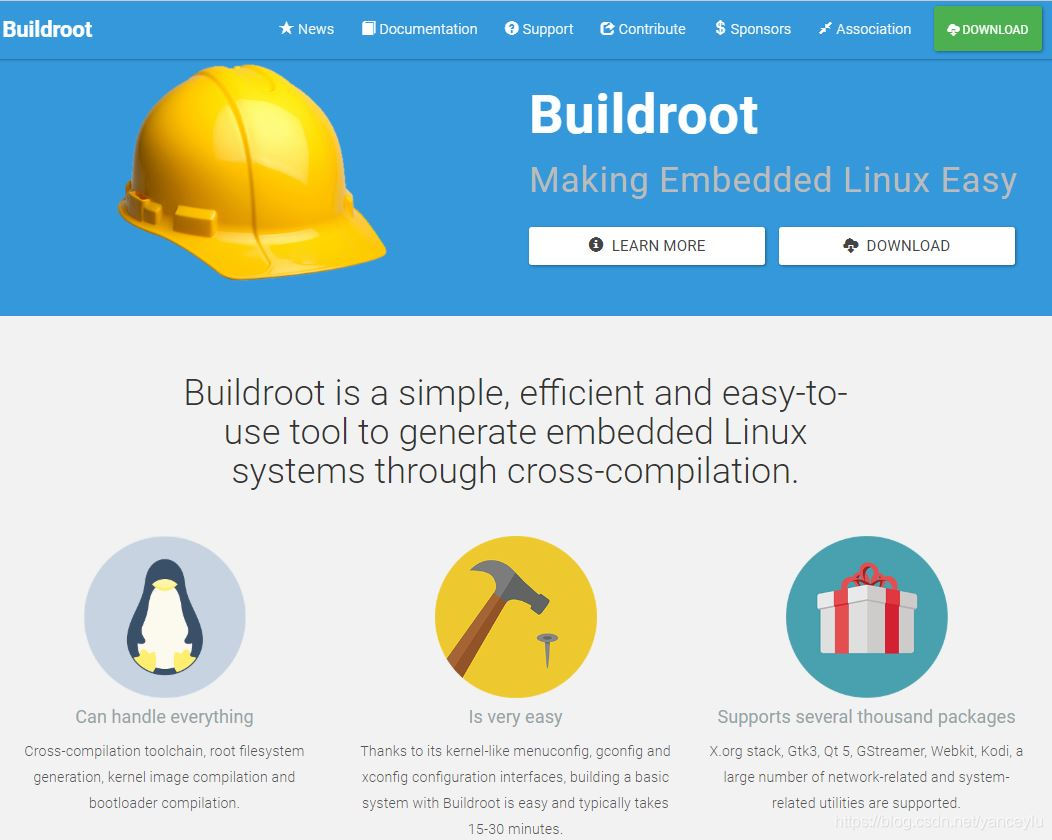This screenshot has width=1052, height=840.
Task: Click the book icon beside Documentation
Action: (x=368, y=28)
